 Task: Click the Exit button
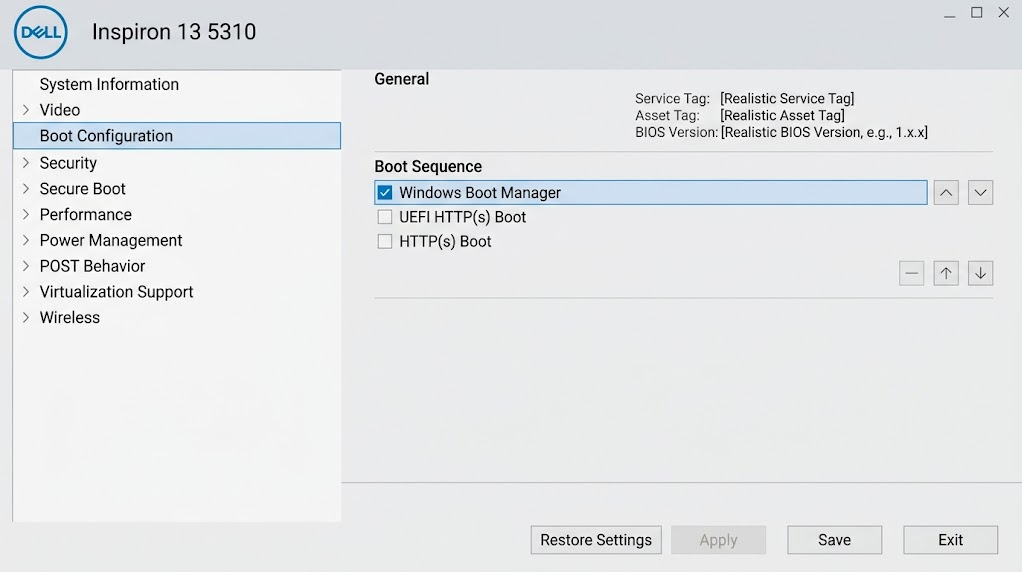(x=950, y=540)
